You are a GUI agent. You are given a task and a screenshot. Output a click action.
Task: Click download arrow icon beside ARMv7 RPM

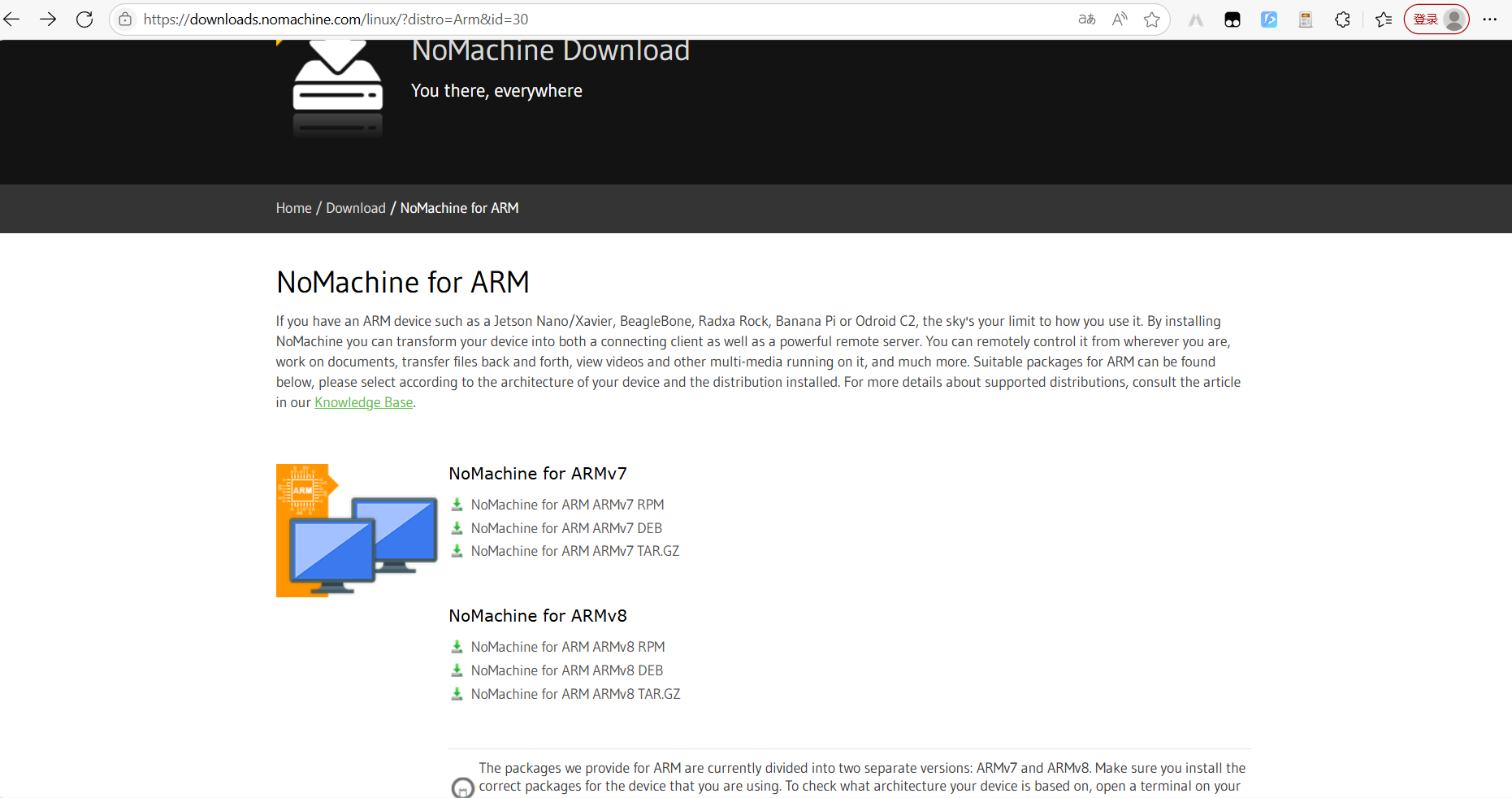tap(457, 505)
